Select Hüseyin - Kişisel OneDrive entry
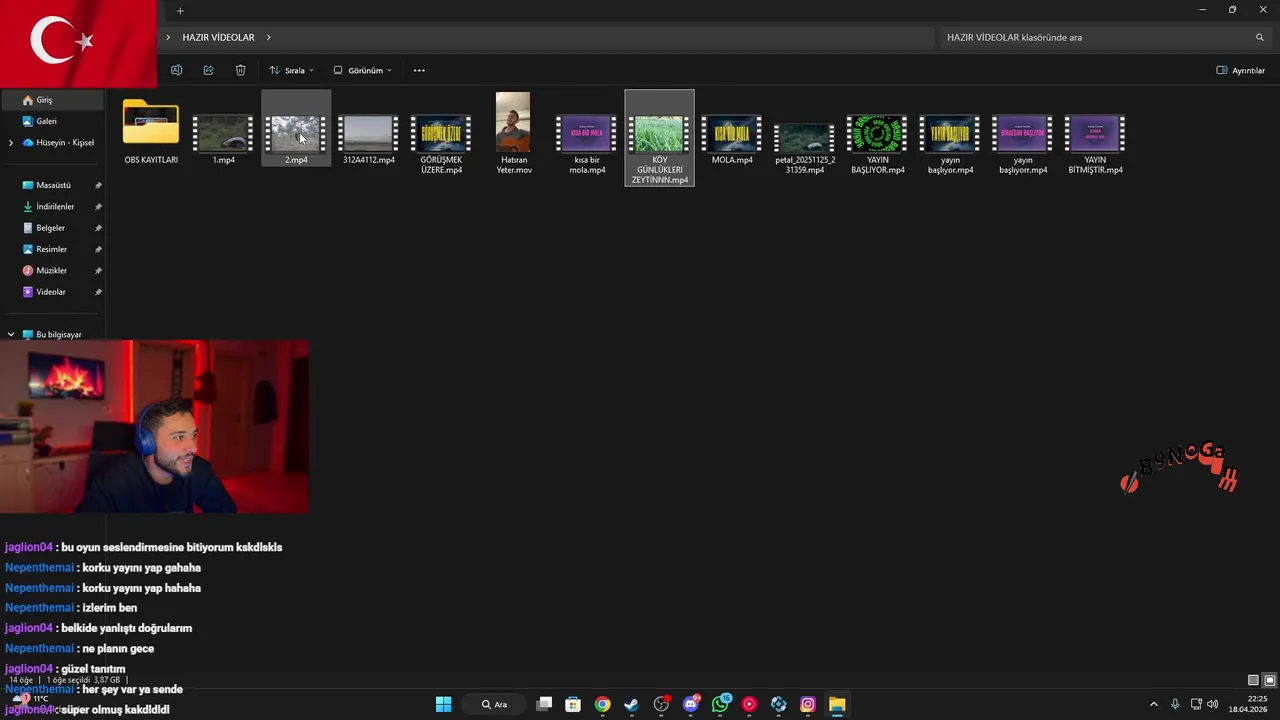Viewport: 1280px width, 720px height. [60, 143]
